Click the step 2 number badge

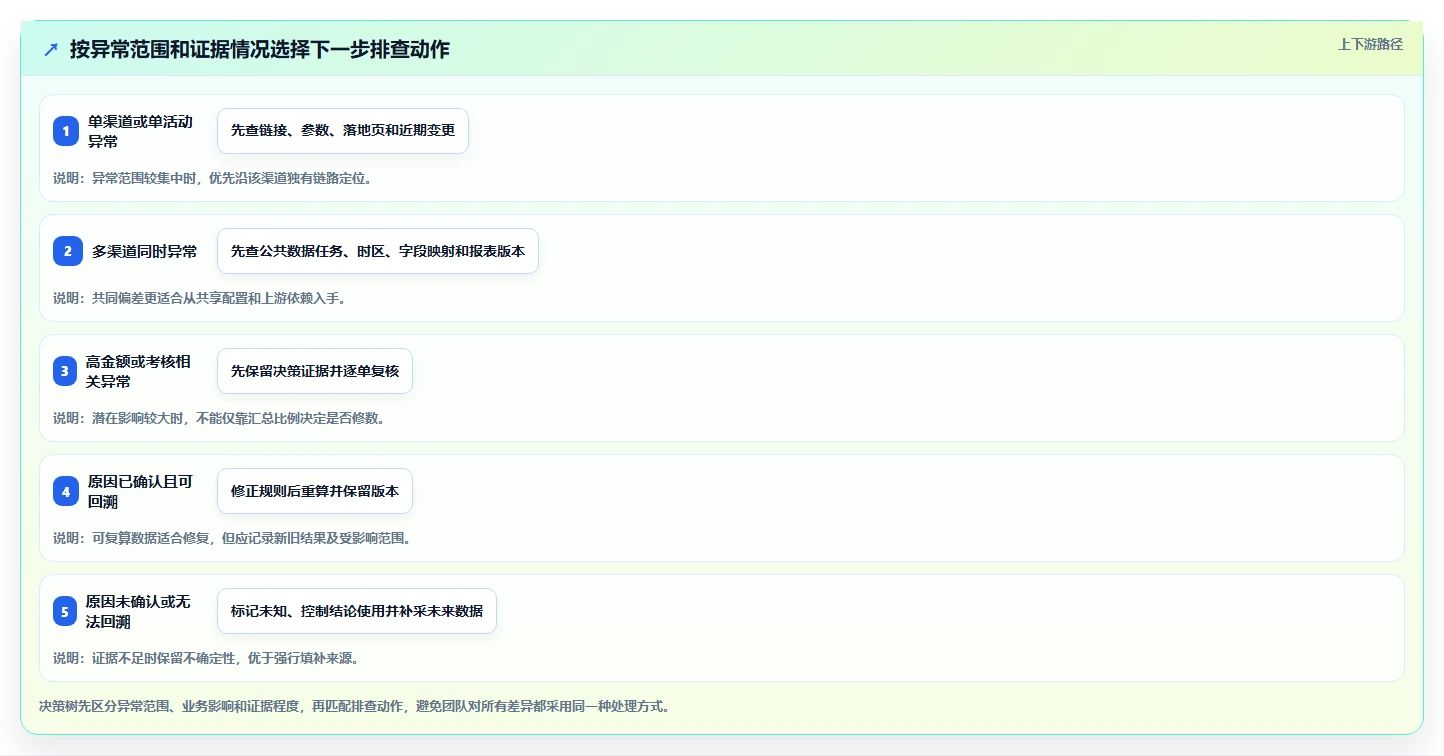pyautogui.click(x=68, y=251)
